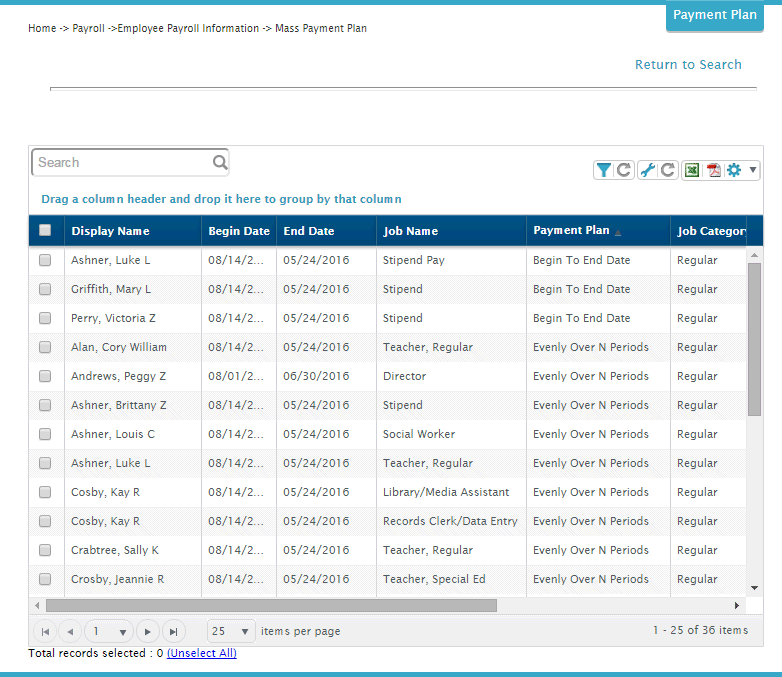The width and height of the screenshot is (782, 677).
Task: Jump to the last page
Action: 173,631
